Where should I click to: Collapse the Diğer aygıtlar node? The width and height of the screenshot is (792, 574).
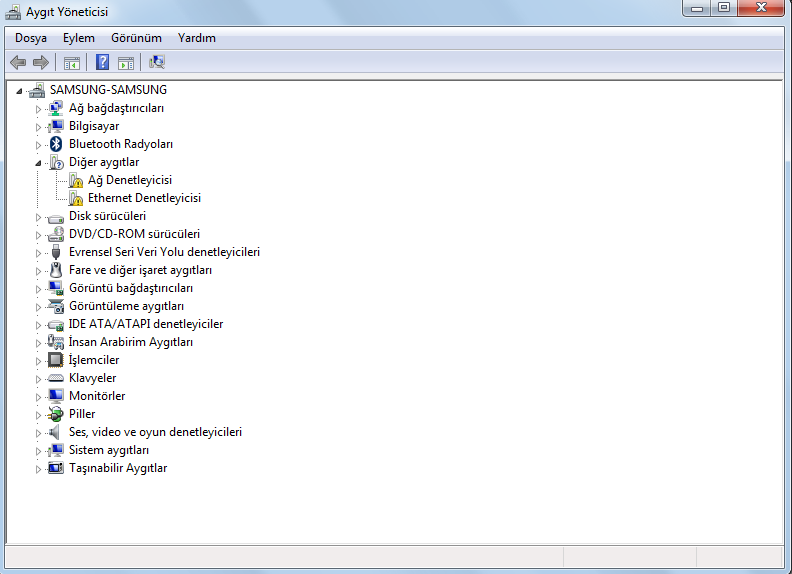coord(38,163)
